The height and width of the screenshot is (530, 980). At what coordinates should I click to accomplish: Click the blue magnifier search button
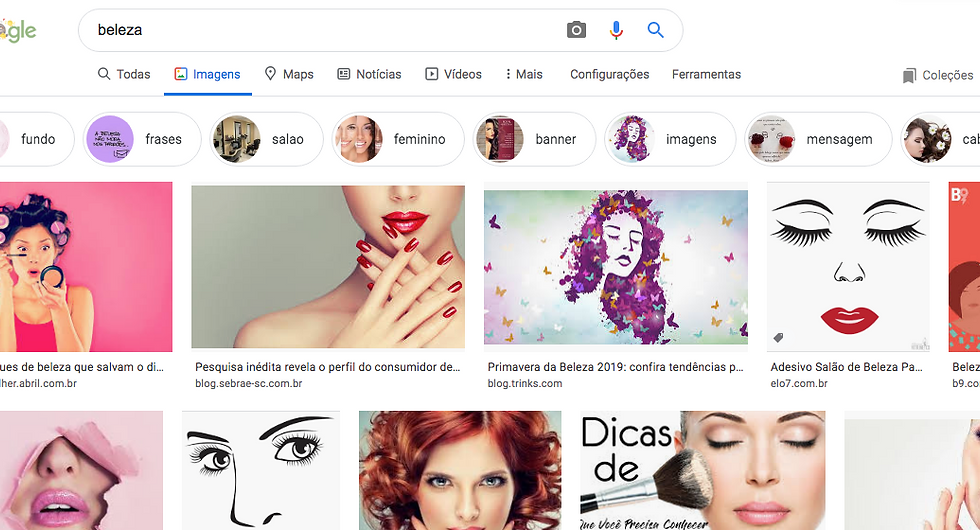pos(655,30)
